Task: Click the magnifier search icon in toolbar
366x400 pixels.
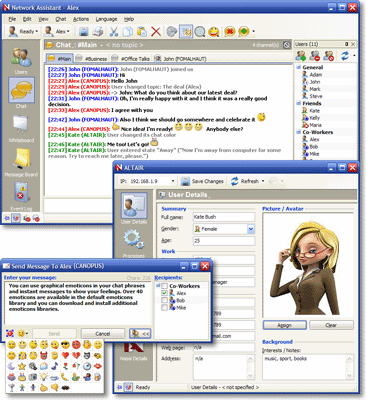Action: pyautogui.click(x=200, y=32)
